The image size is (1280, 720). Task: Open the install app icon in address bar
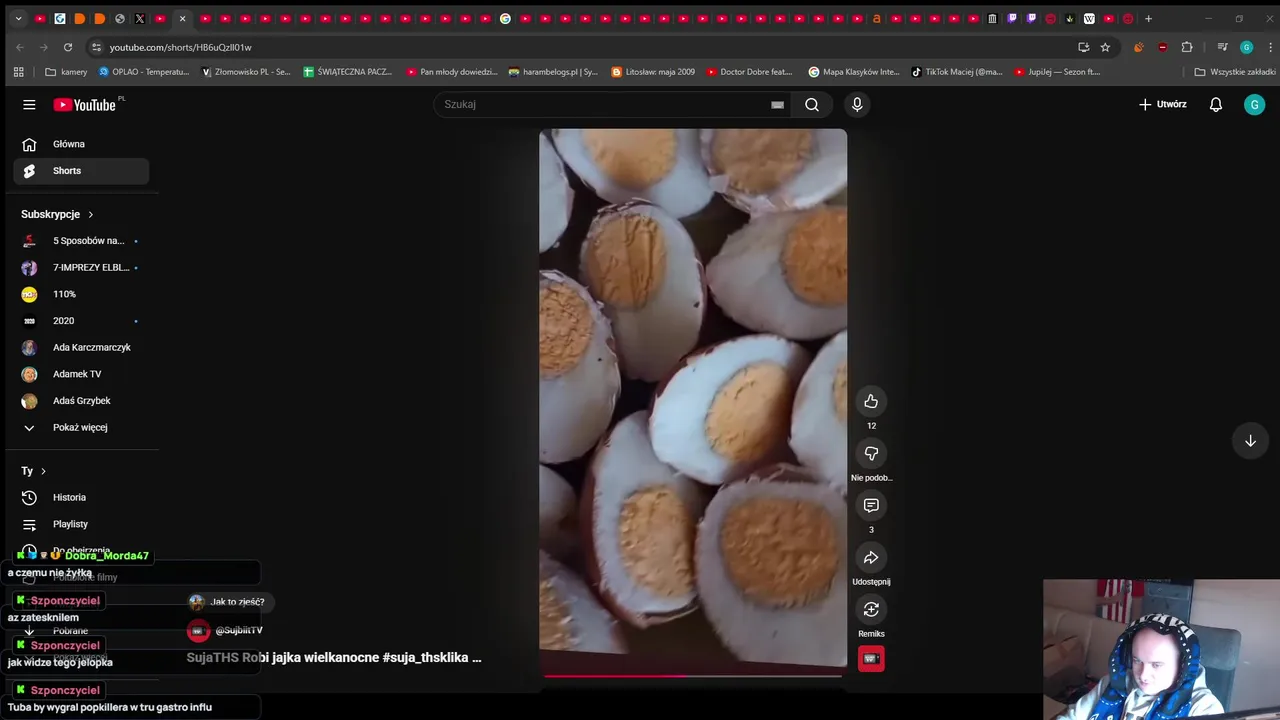(1083, 47)
